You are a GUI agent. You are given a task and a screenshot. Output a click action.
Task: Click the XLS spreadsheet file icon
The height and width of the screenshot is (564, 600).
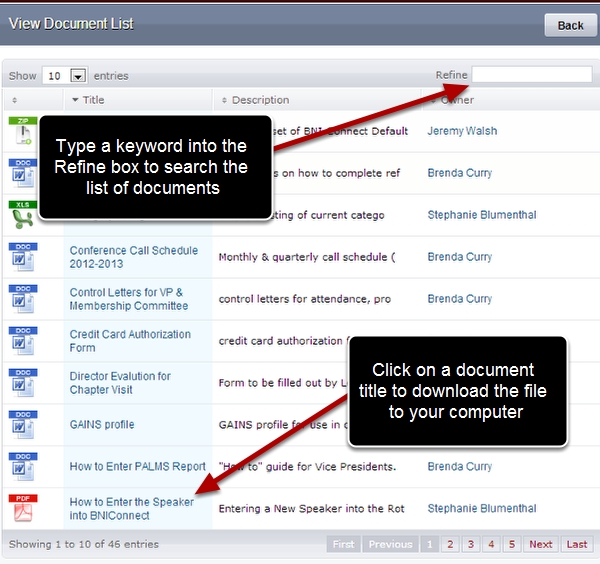coord(22,215)
